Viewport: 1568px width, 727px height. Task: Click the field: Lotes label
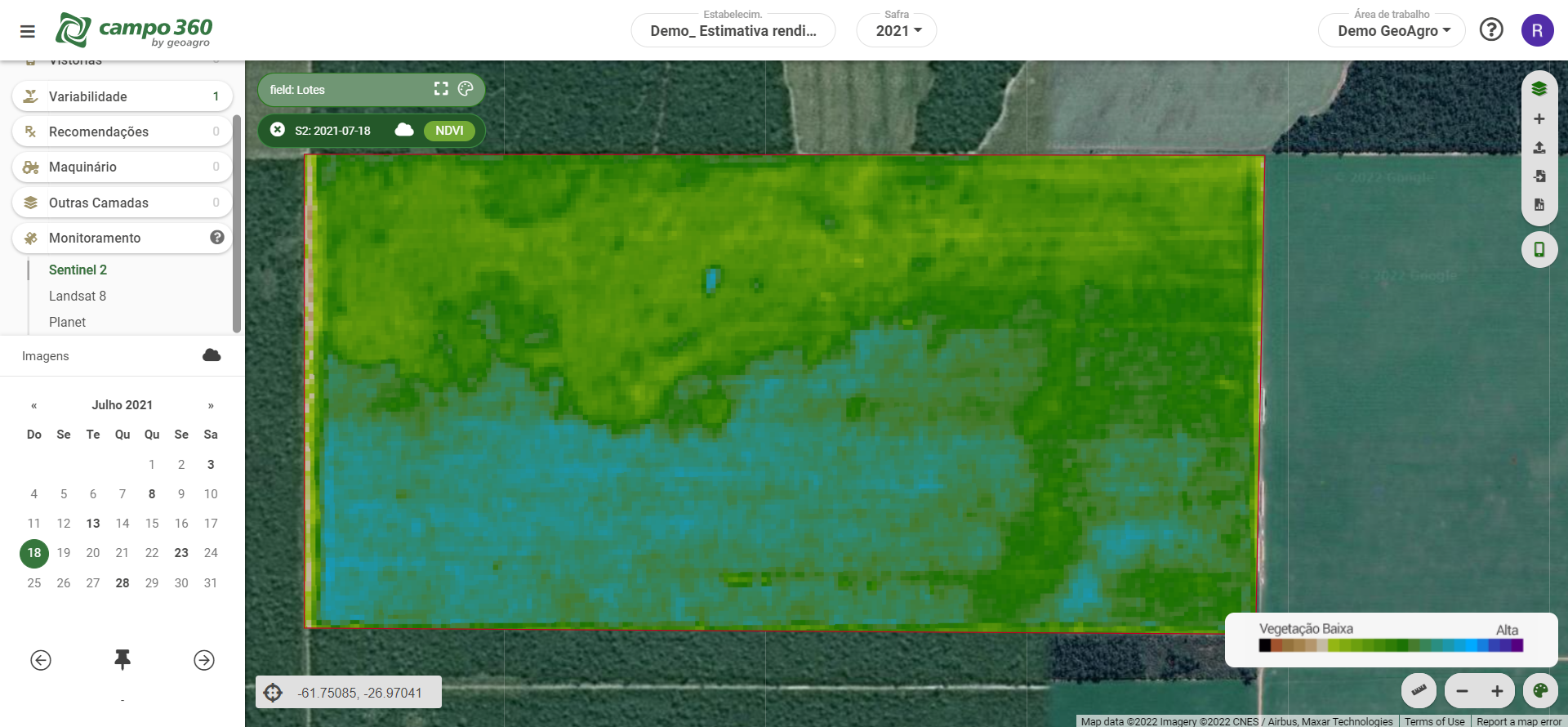[297, 90]
